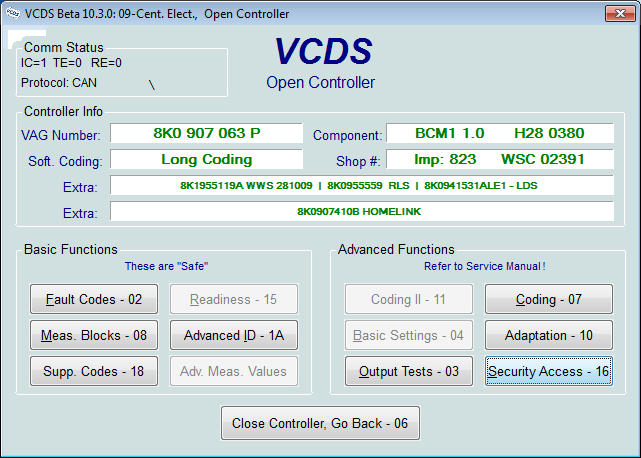Click the first Extra field with WWS
This screenshot has width=641, height=458.
point(361,186)
